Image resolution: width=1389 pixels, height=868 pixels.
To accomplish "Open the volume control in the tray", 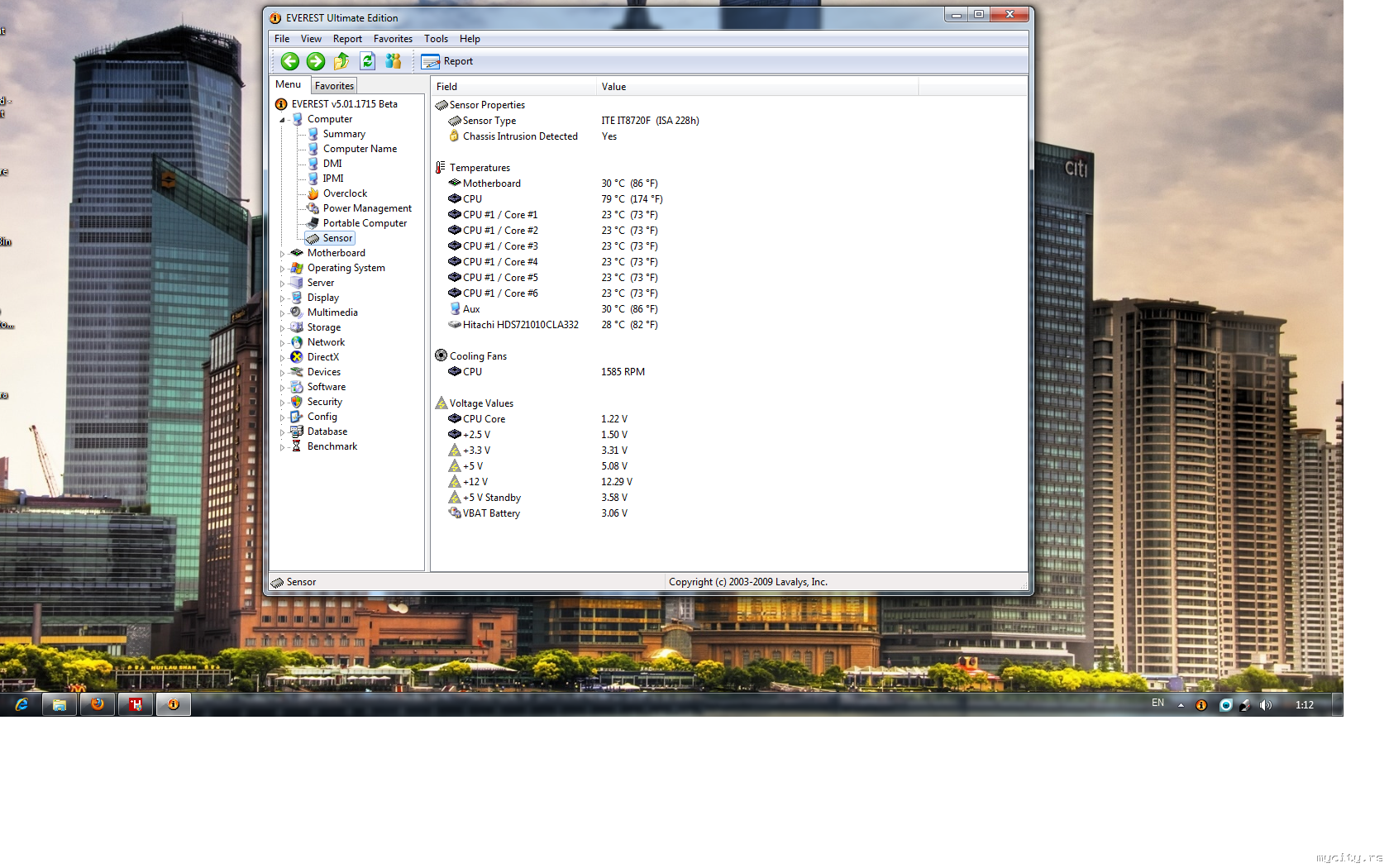I will pyautogui.click(x=1266, y=705).
